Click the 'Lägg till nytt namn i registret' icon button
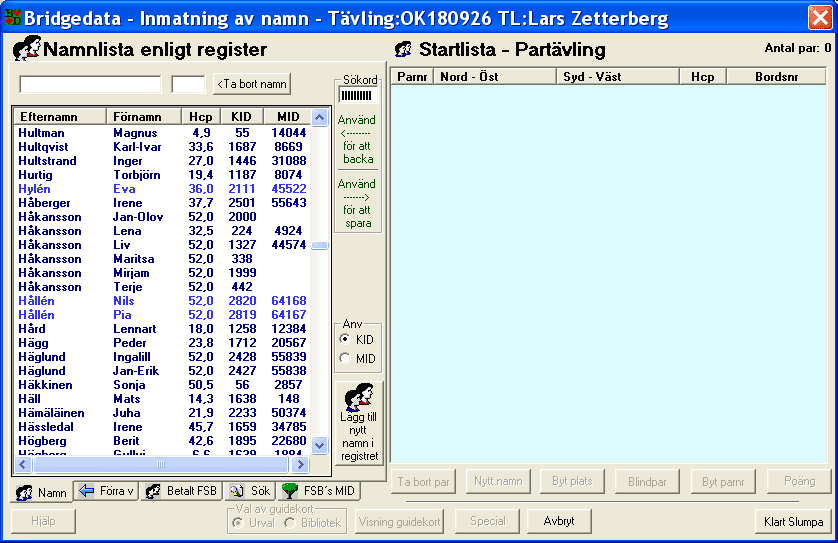This screenshot has height=543, width=838. tap(358, 423)
